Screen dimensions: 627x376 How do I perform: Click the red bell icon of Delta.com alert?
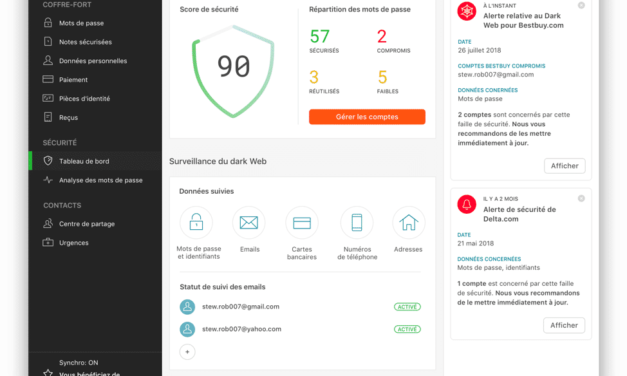click(467, 204)
